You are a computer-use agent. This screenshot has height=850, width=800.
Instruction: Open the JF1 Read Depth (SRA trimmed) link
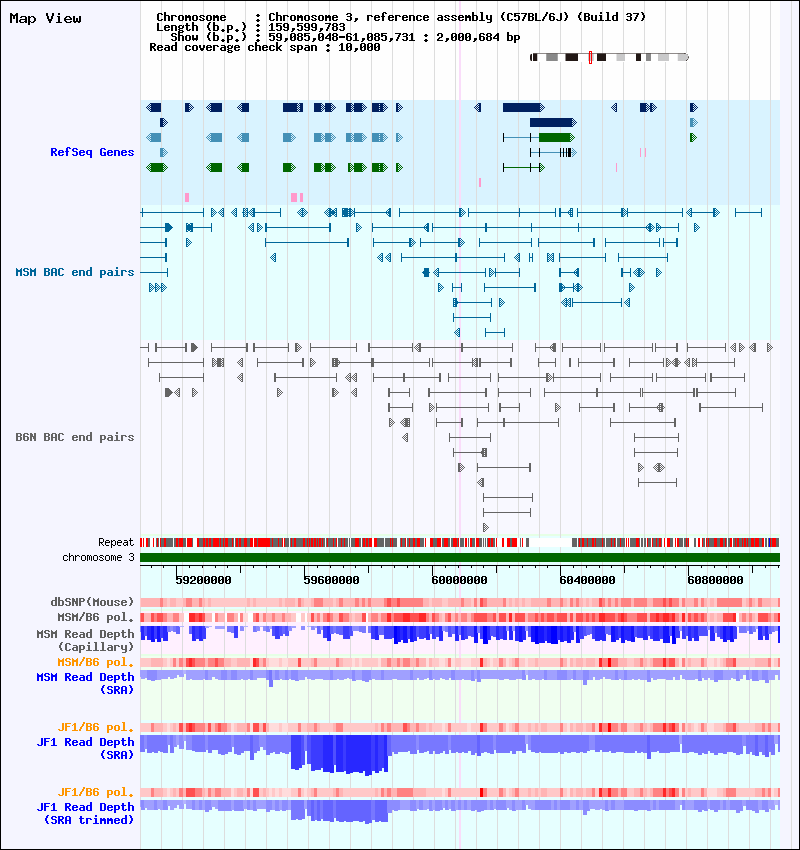click(85, 813)
